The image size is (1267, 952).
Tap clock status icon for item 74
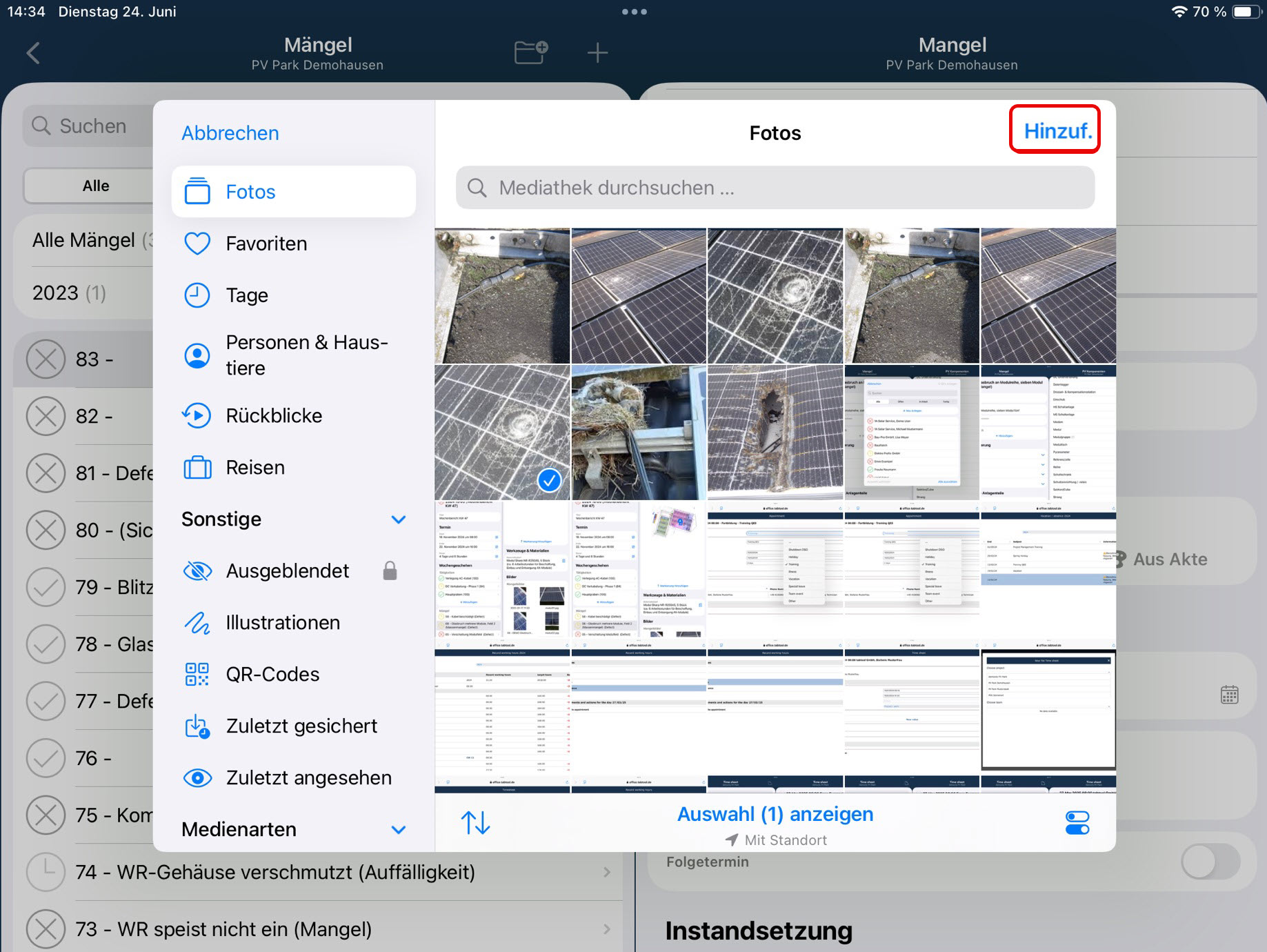(46, 873)
